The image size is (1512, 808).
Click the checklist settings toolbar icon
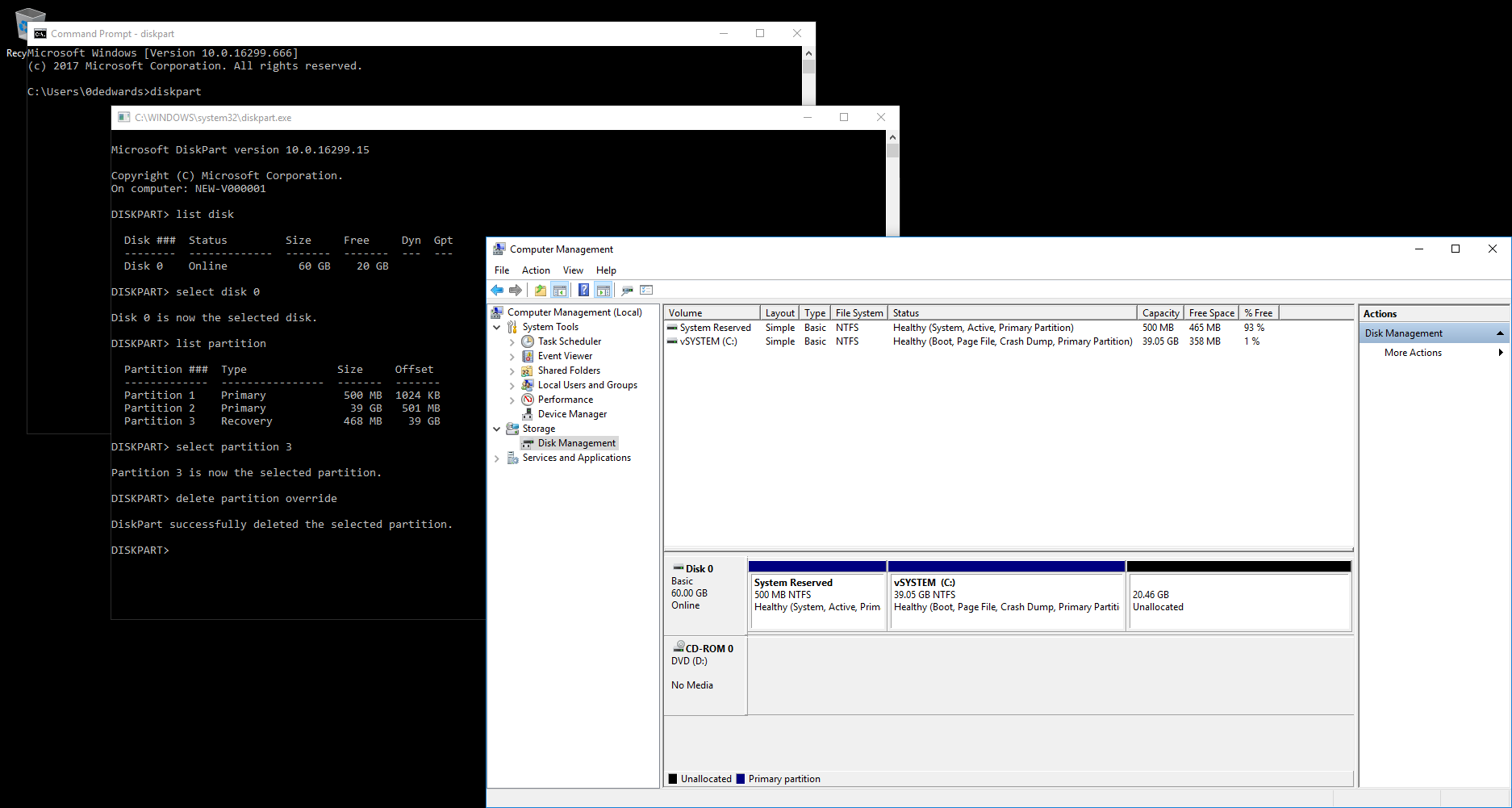646,291
